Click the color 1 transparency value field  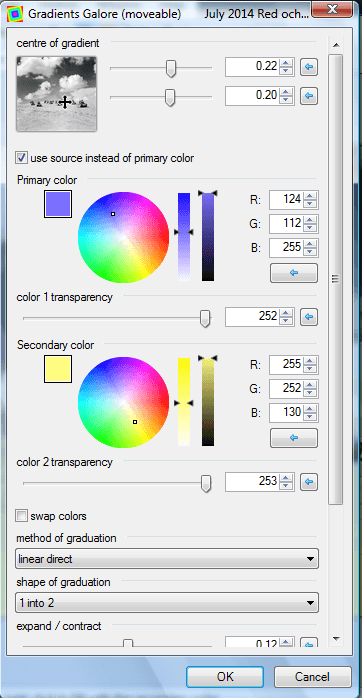pyautogui.click(x=252, y=317)
